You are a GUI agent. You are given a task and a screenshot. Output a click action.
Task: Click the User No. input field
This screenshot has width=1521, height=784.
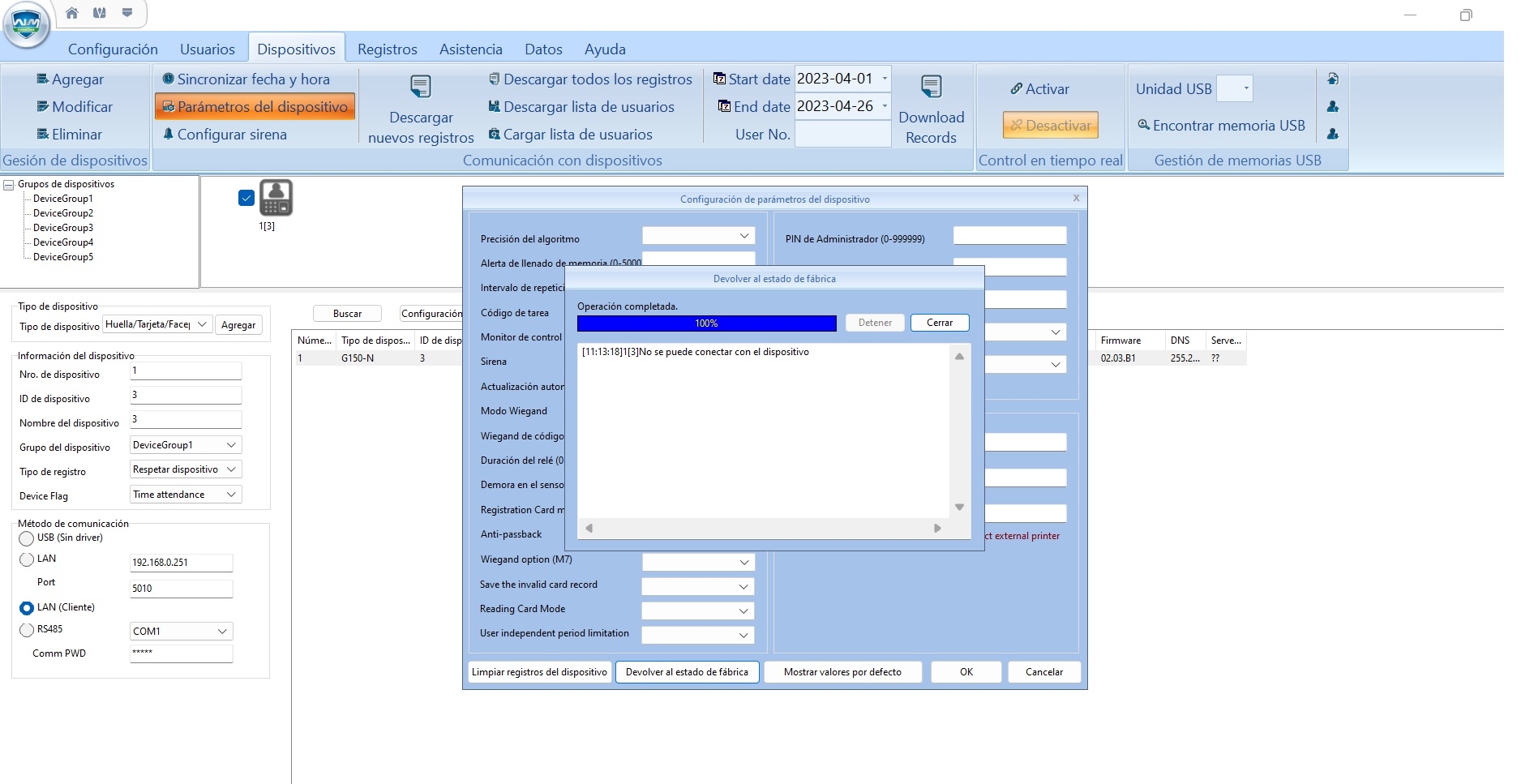842,134
